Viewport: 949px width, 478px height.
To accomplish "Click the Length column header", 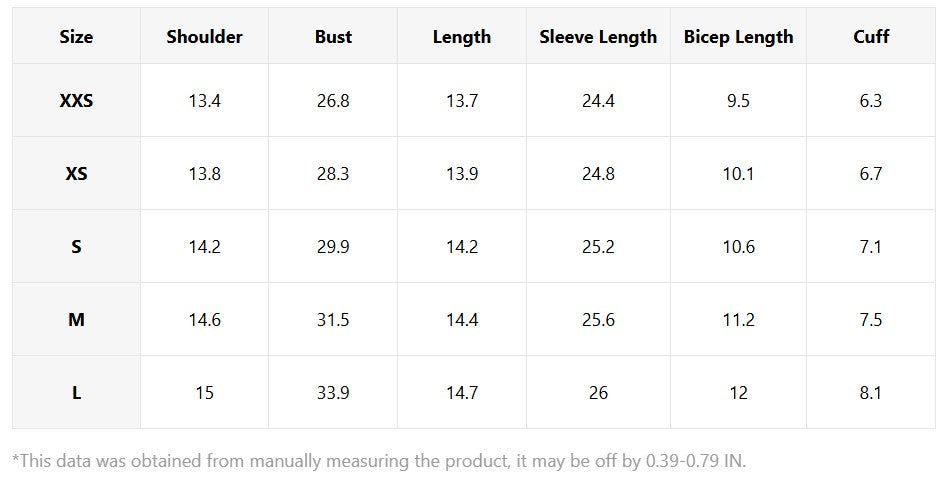I will click(462, 37).
